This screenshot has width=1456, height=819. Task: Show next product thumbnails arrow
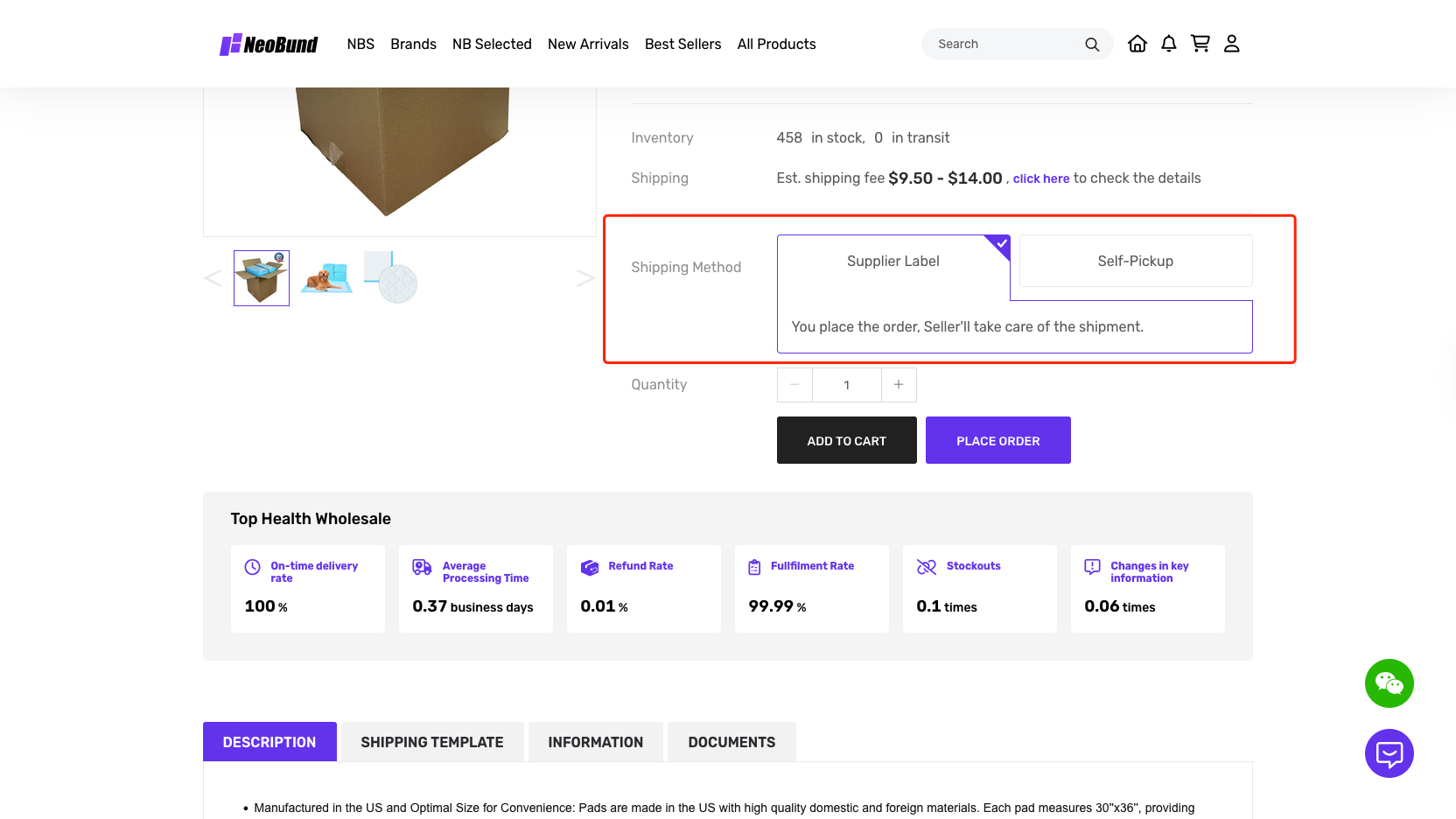585,278
